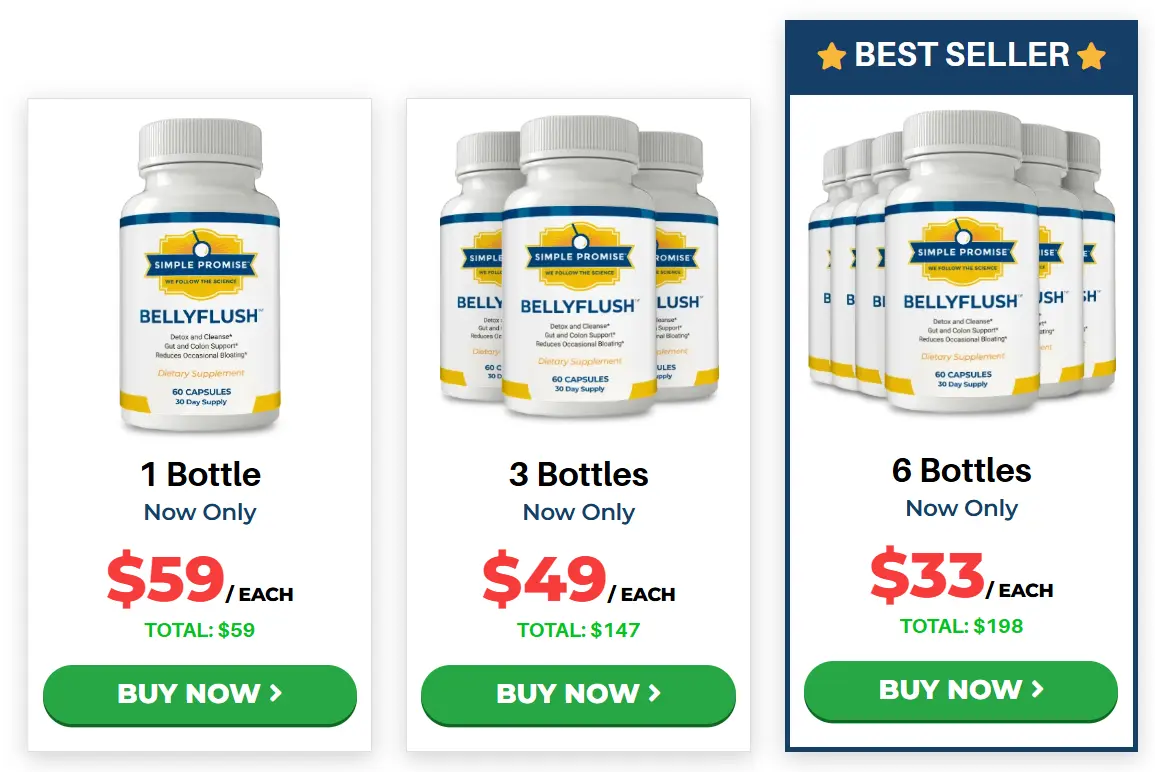1155x772 pixels.
Task: Click the six-bottle BellyFlush image
Action: coord(961,262)
